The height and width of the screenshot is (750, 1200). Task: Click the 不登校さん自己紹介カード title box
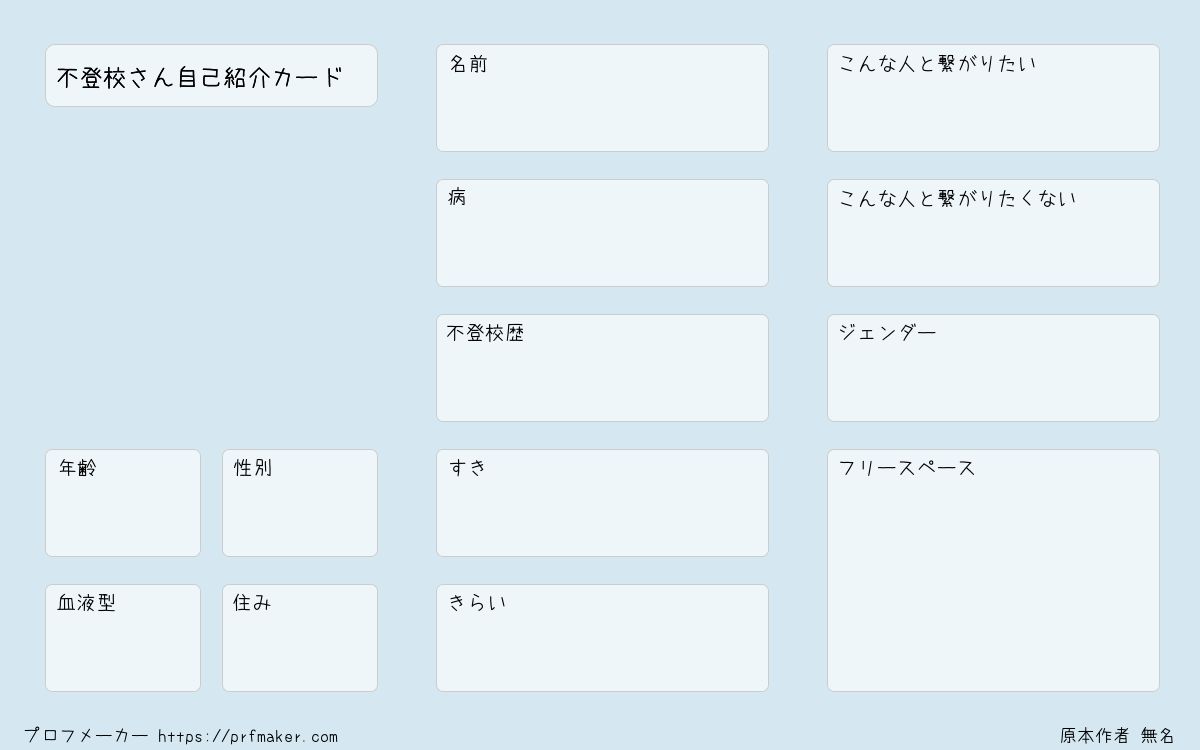coord(211,75)
